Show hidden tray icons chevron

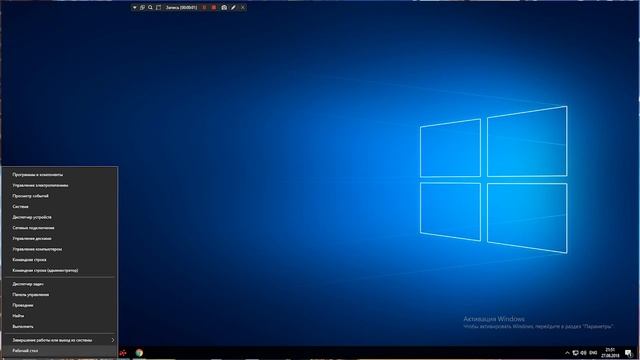tap(567, 353)
